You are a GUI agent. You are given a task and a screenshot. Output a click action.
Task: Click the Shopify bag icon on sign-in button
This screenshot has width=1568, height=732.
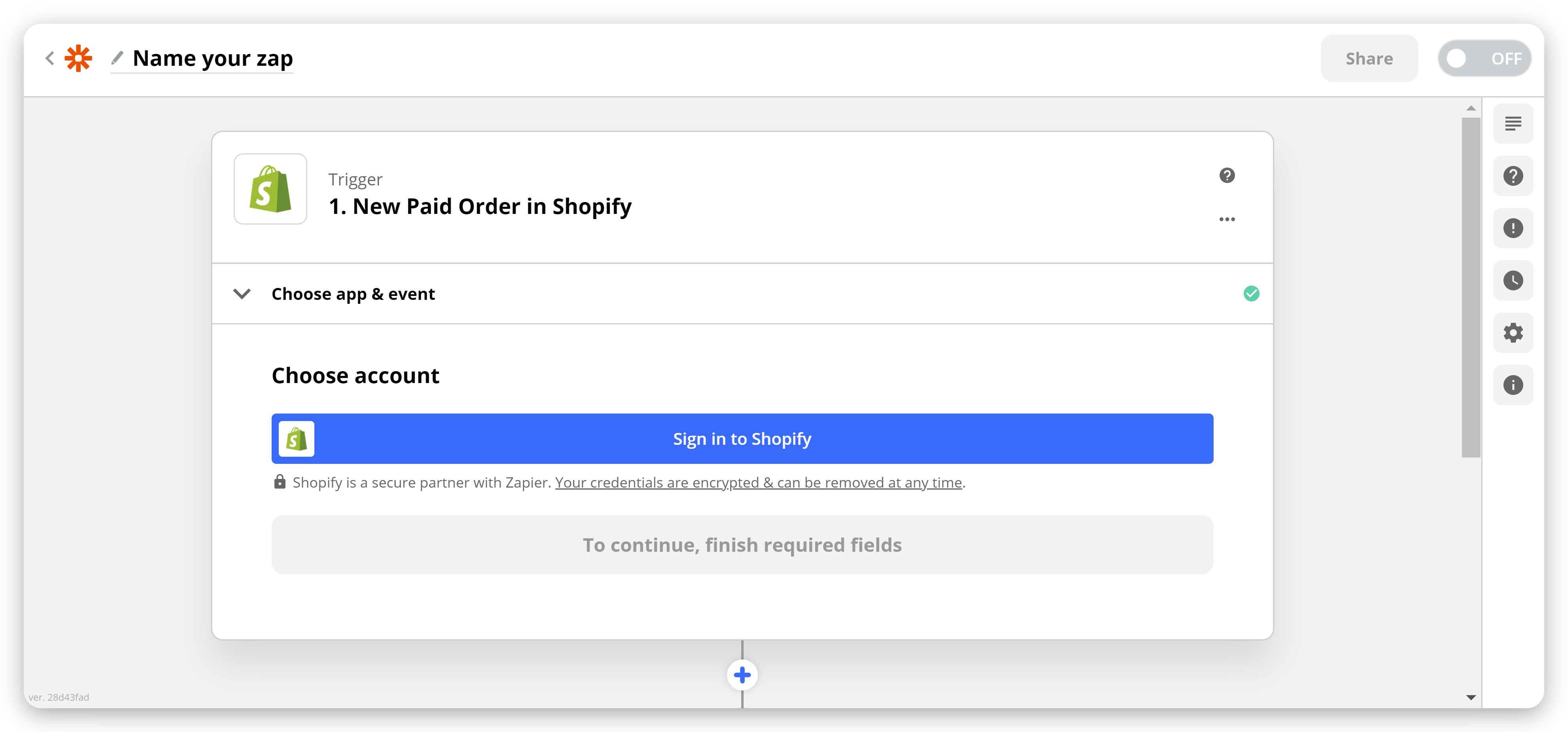click(x=297, y=438)
